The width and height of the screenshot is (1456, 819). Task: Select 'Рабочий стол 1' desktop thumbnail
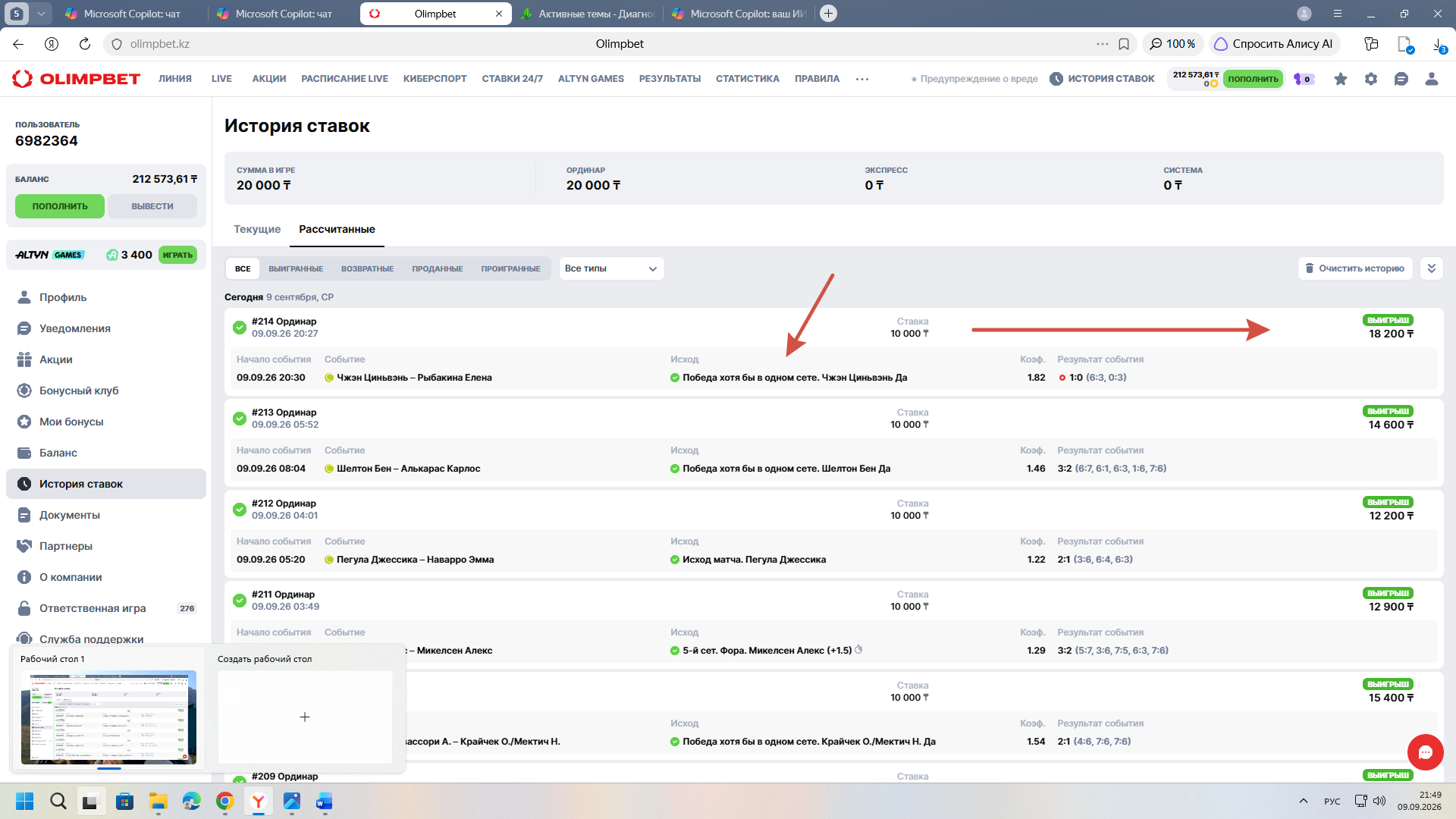pos(108,717)
